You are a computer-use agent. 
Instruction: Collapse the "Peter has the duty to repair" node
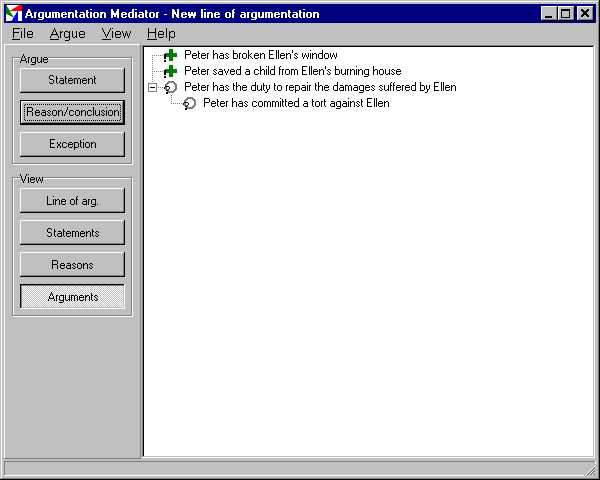152,87
